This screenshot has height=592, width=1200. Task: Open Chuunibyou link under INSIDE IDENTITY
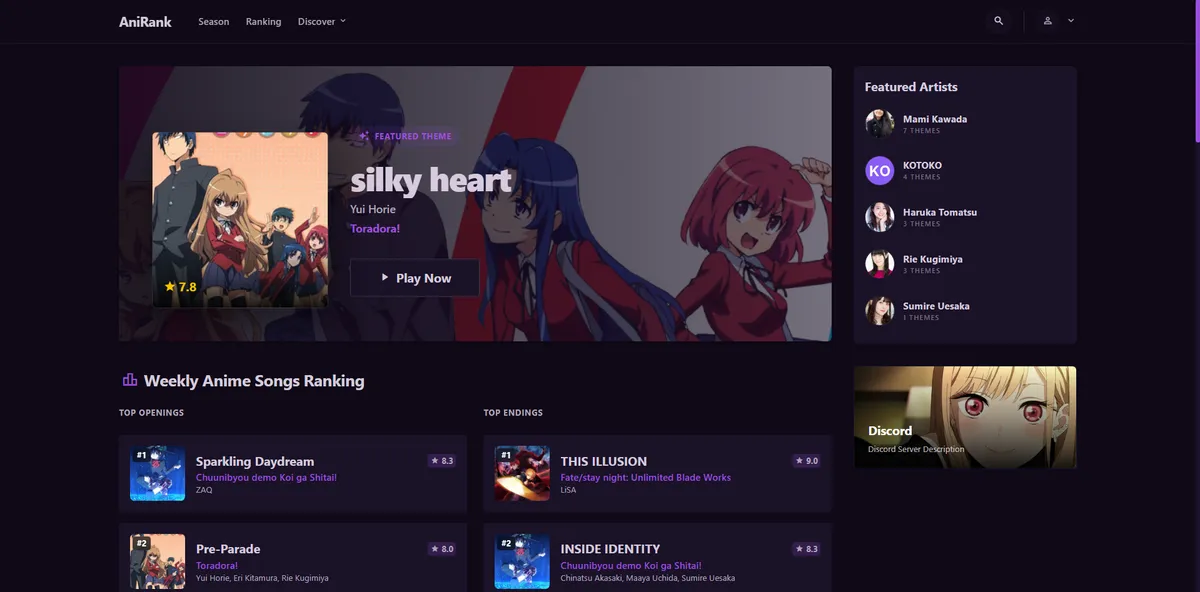[631, 565]
